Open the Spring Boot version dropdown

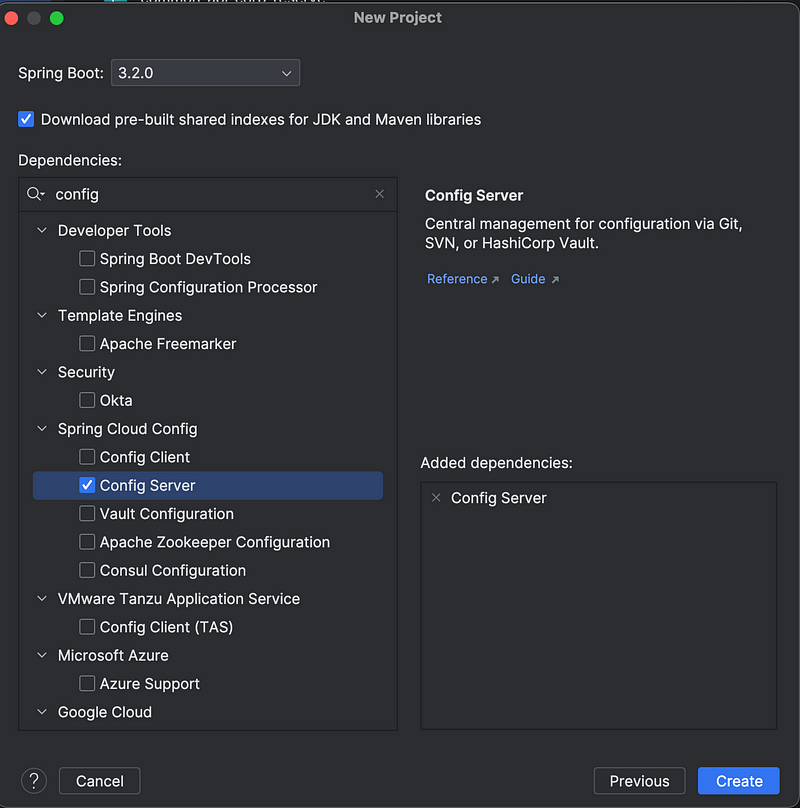click(205, 73)
